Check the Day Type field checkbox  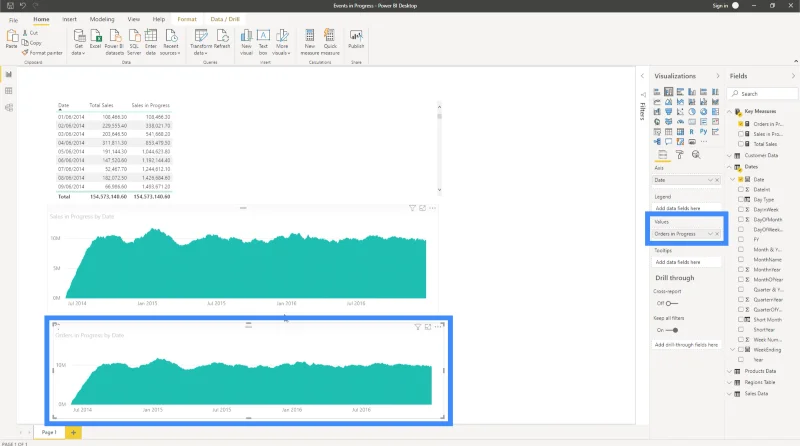click(x=741, y=200)
